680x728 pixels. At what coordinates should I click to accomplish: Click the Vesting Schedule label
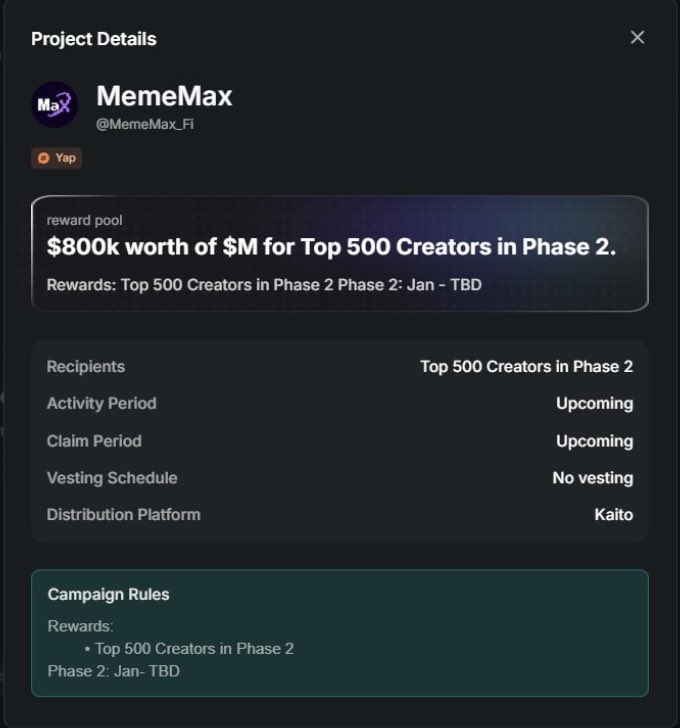pyautogui.click(x=112, y=478)
